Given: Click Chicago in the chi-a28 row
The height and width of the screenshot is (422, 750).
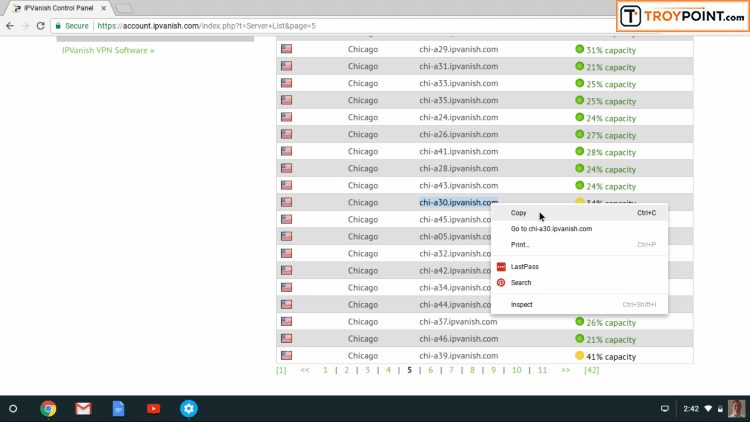Looking at the screenshot, I should click(x=363, y=168).
